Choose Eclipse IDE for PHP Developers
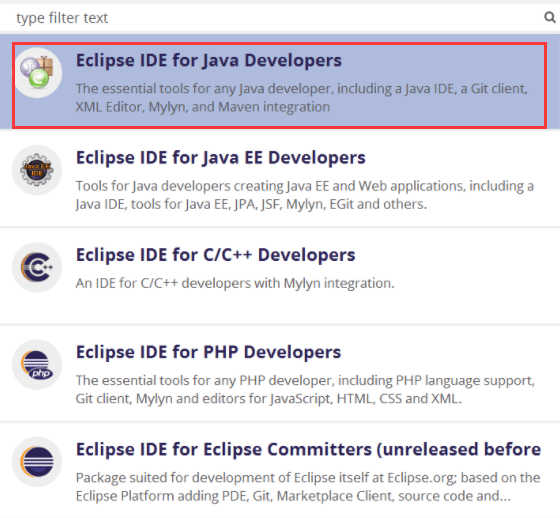Screen dimensions: 560x518 coord(208,352)
